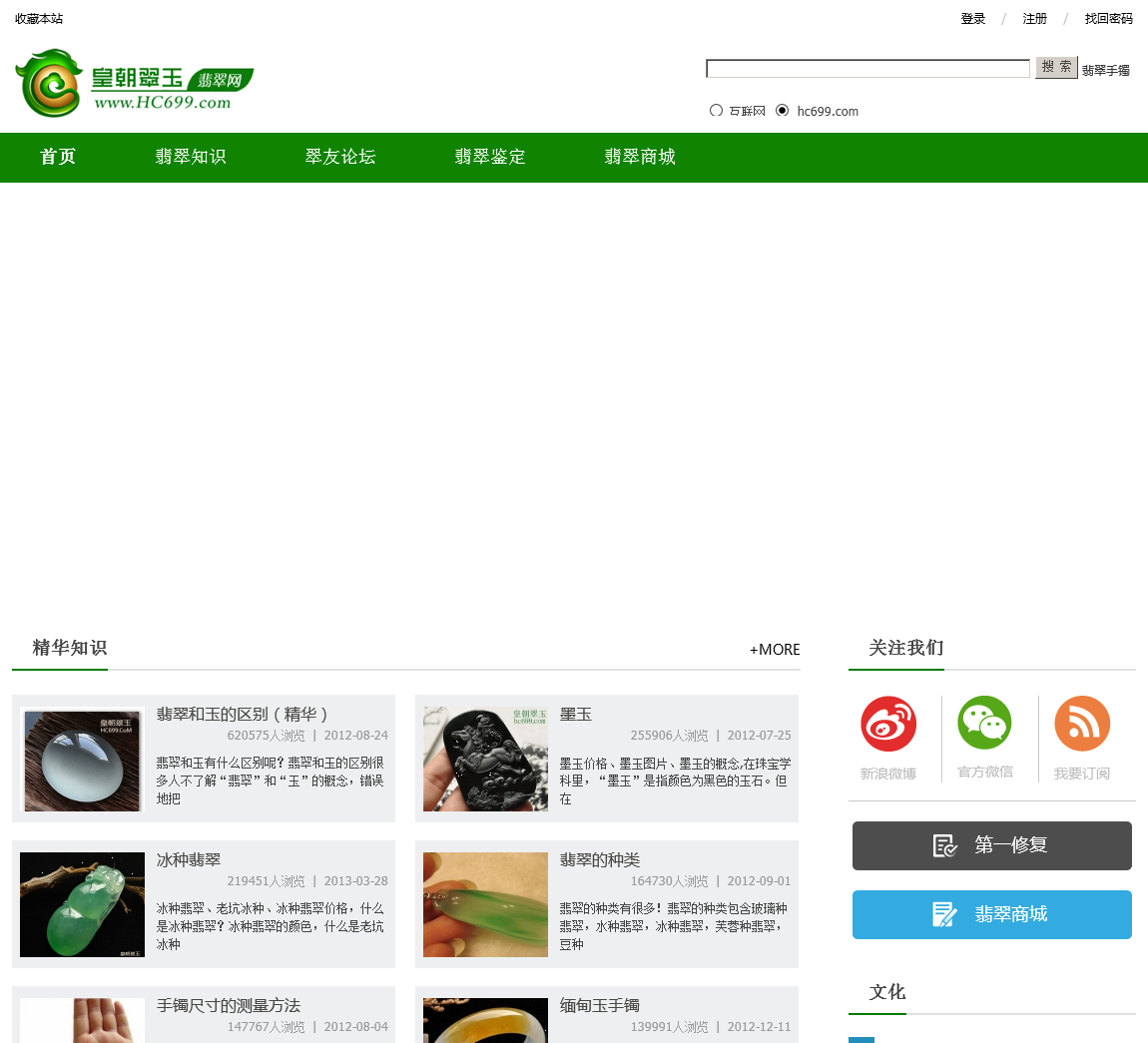Select the hc699.com search radio button

782,111
